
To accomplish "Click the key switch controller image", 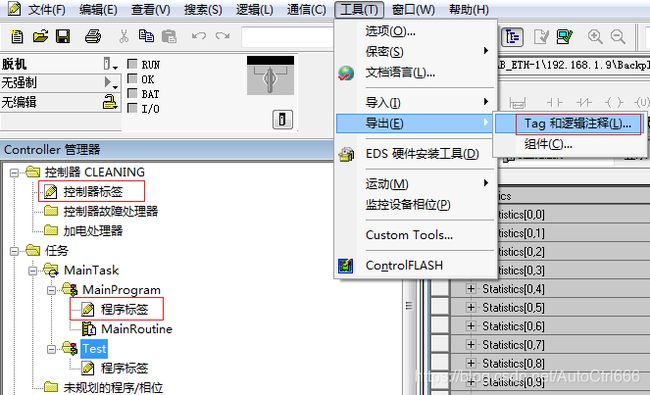I will 270,76.
